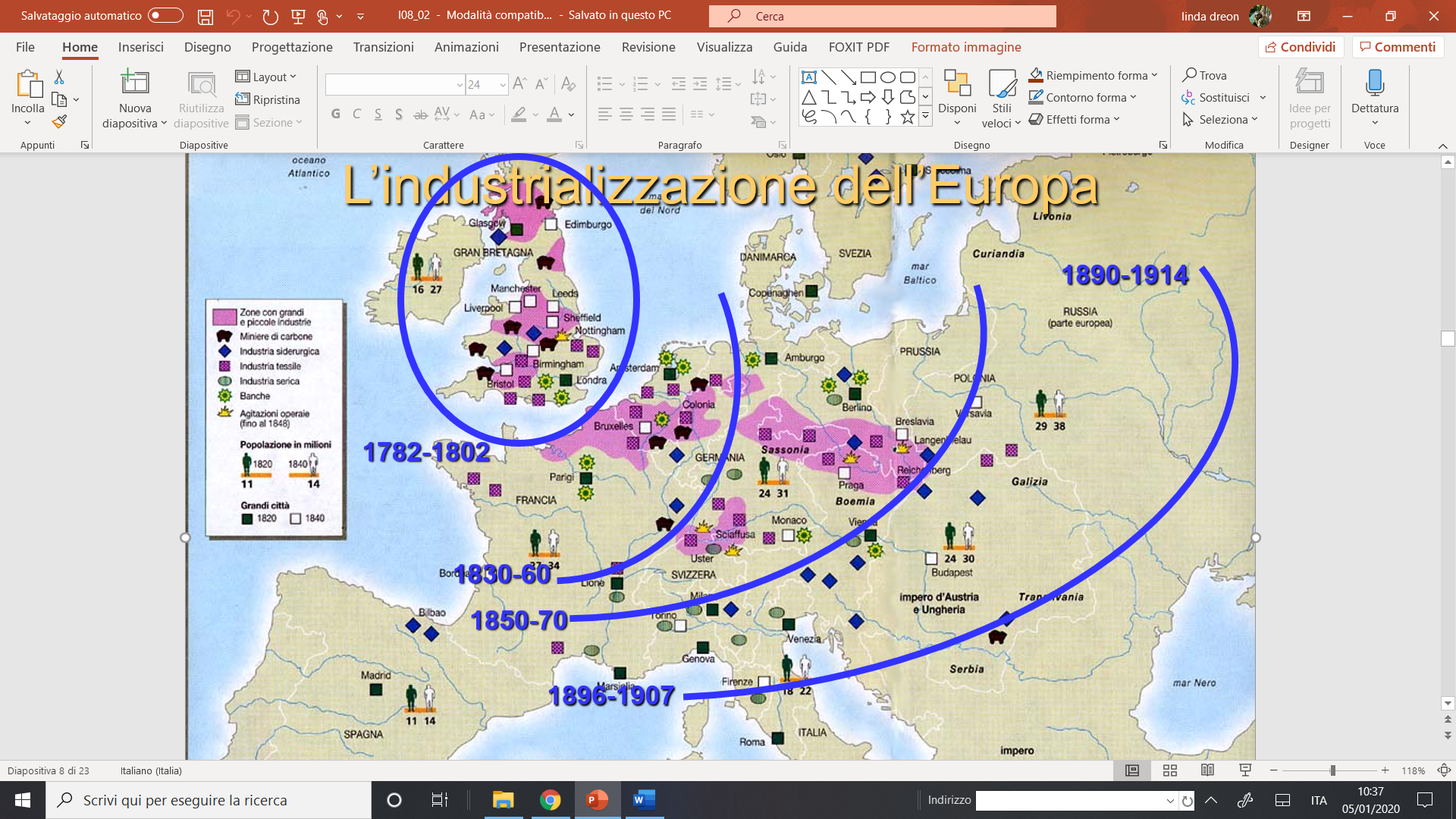Switch to normal view button
Viewport: 1456px width, 819px height.
[1132, 770]
